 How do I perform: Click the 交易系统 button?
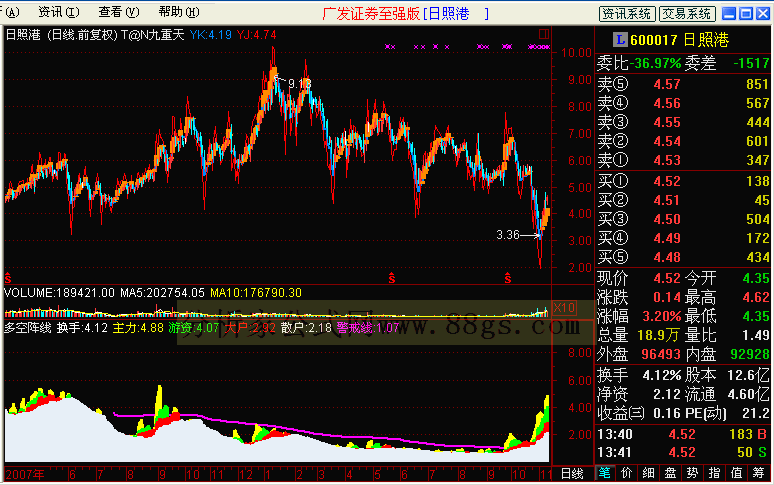pyautogui.click(x=687, y=14)
